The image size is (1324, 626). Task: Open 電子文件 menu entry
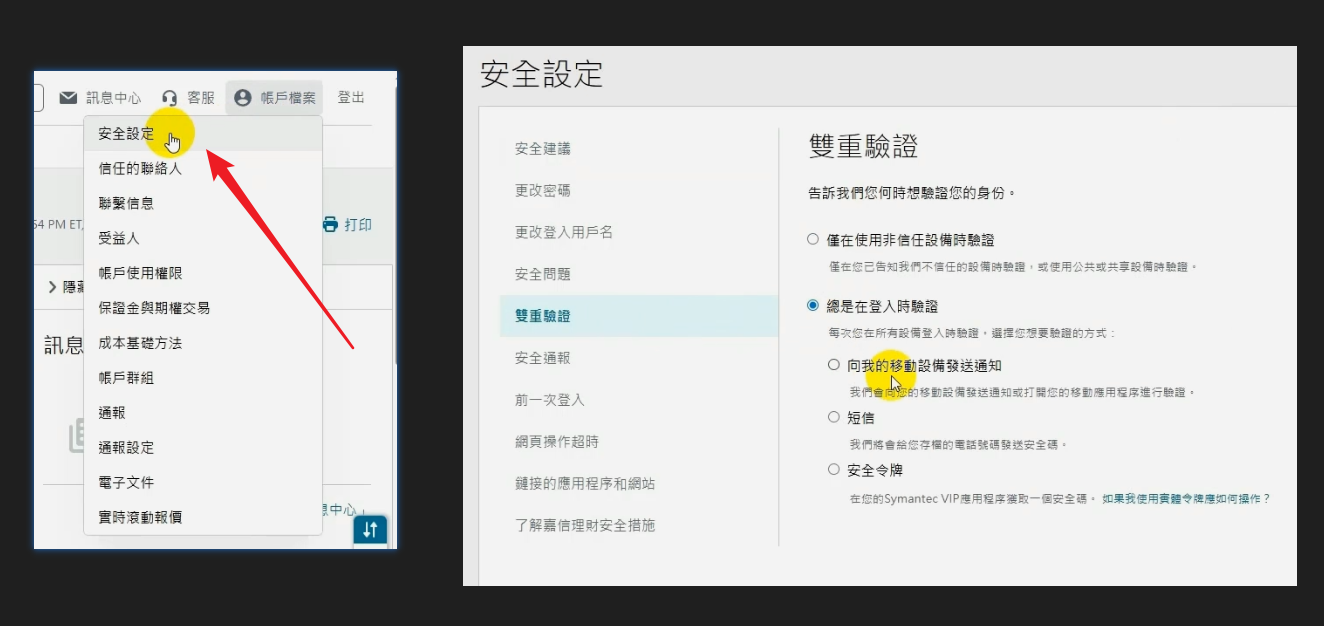tap(203, 483)
